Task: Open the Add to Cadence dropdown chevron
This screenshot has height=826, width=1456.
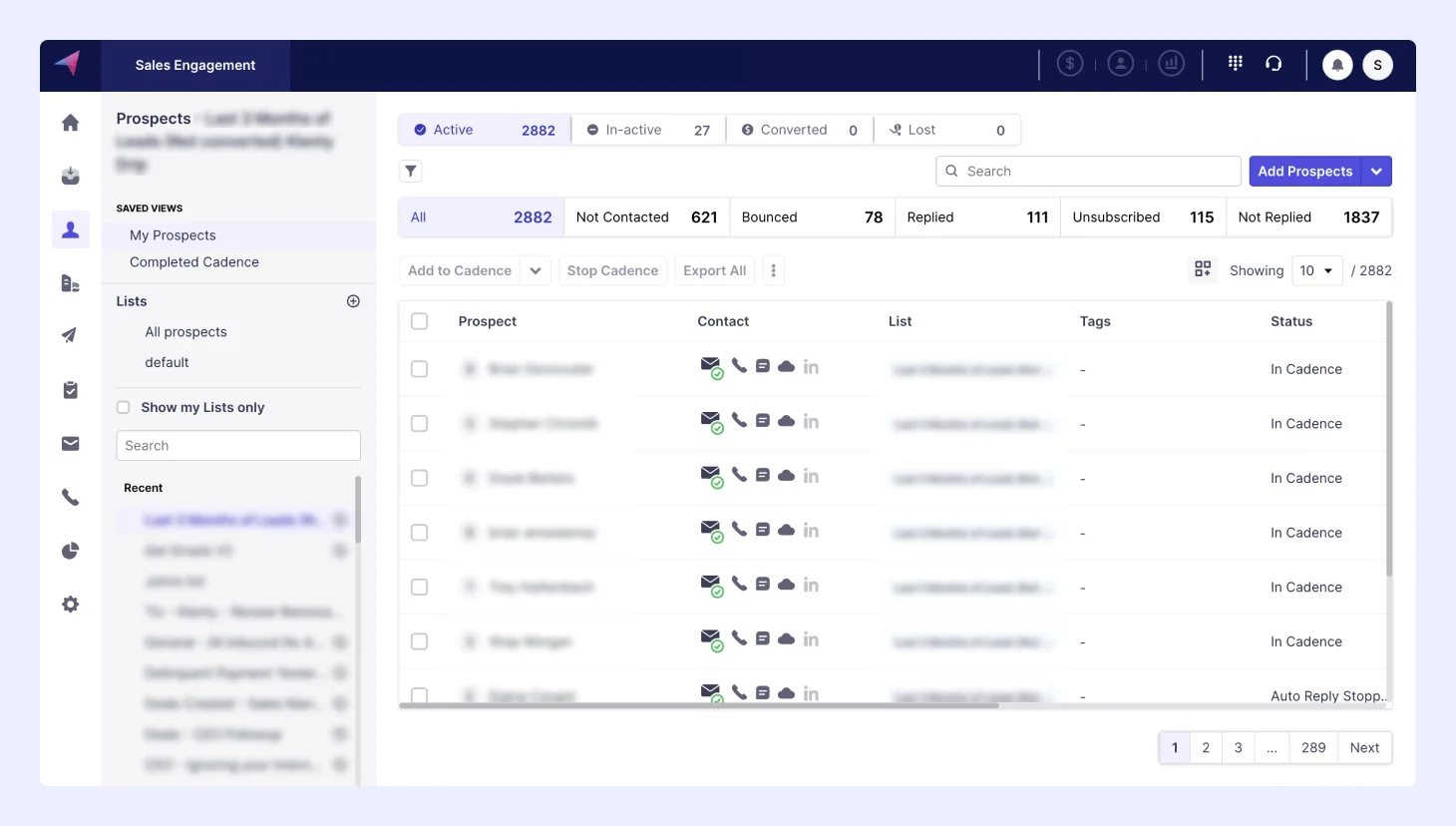Action: click(x=536, y=270)
